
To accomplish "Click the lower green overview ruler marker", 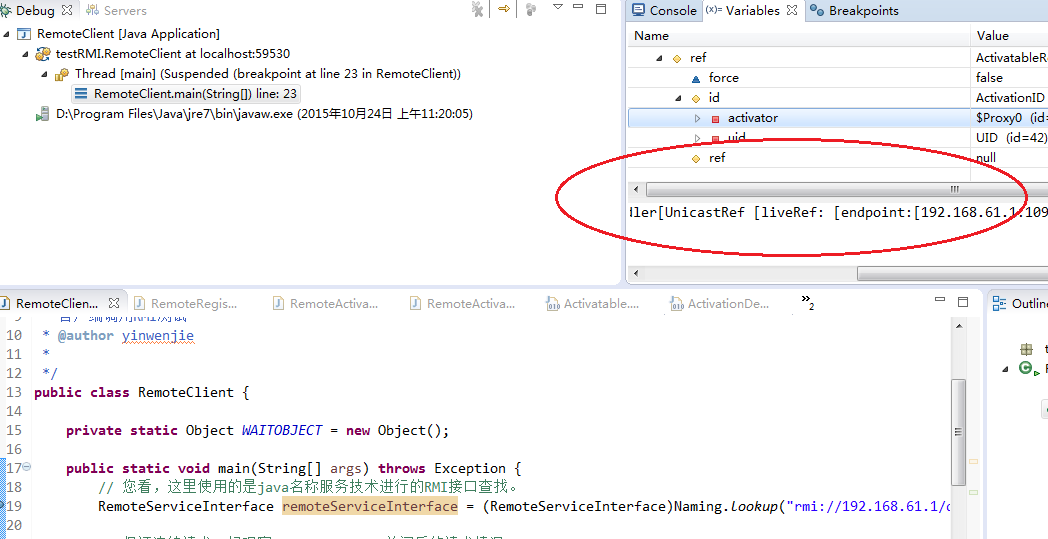I will point(974,493).
